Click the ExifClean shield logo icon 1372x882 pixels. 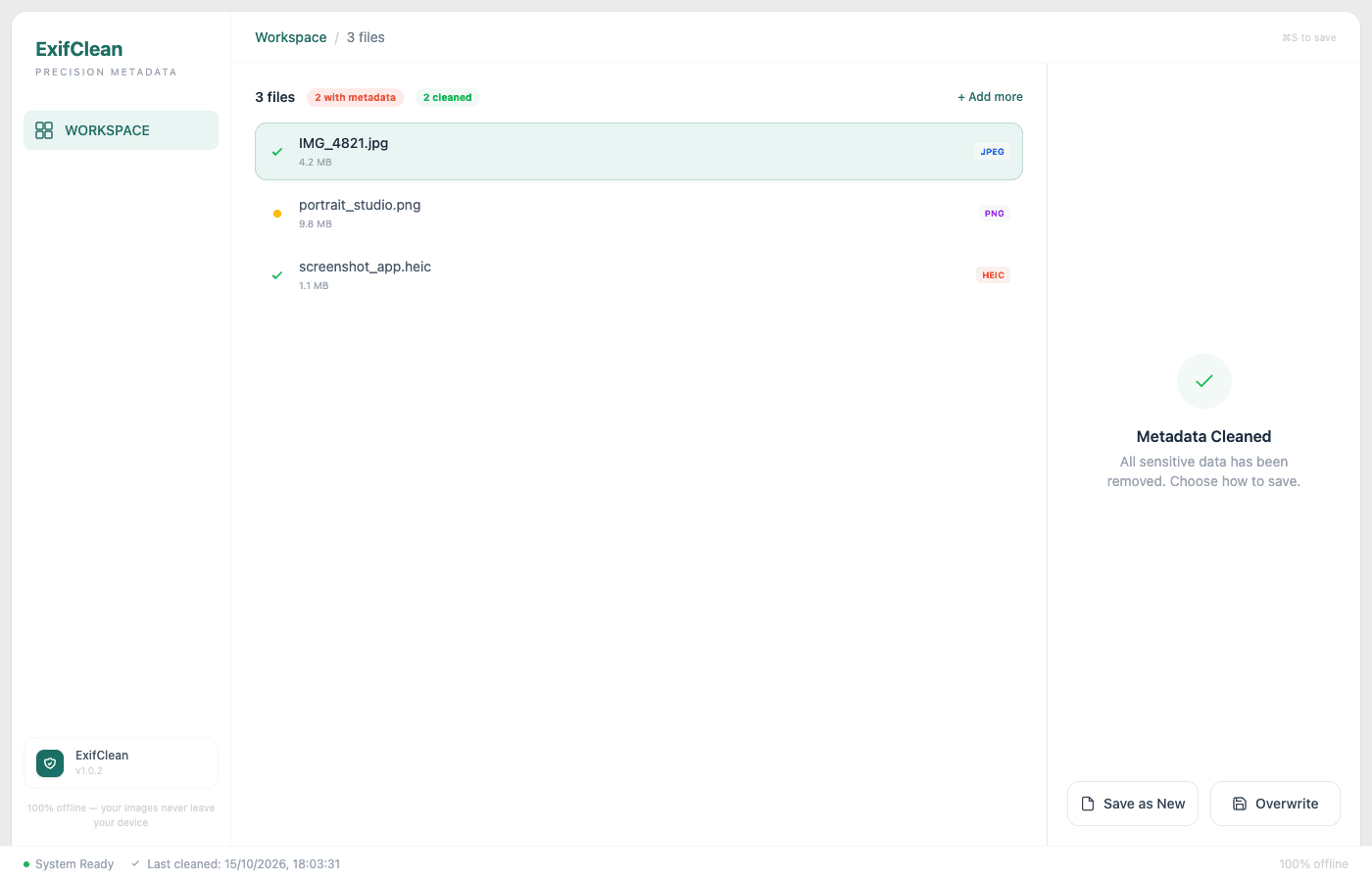pos(50,763)
